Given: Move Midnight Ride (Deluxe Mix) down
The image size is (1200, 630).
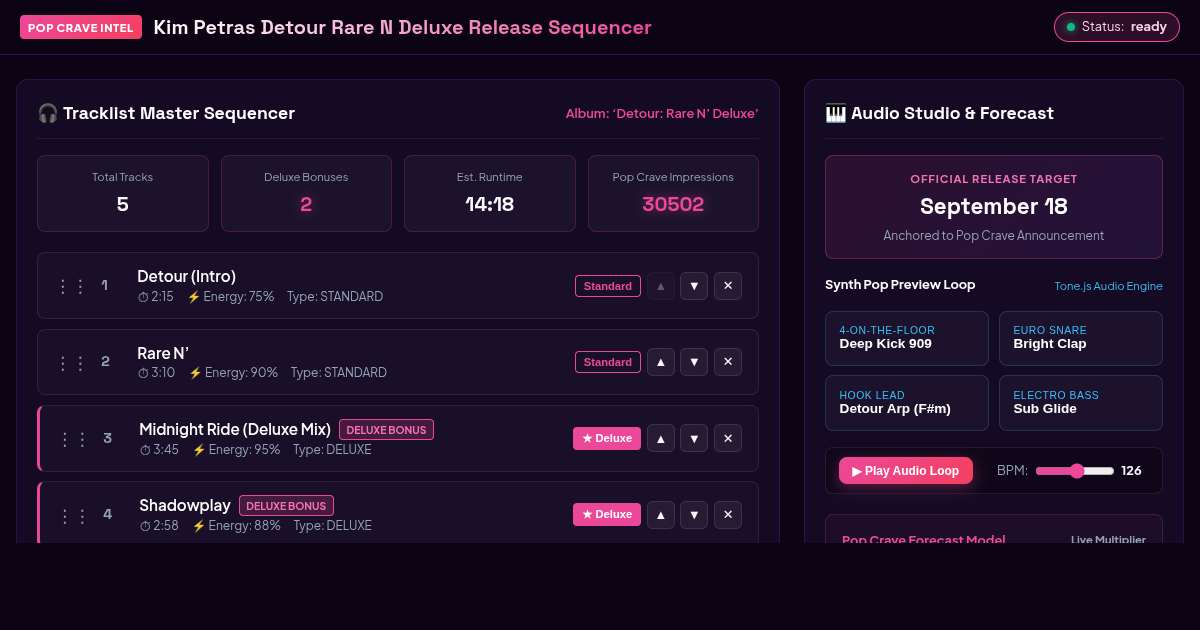Looking at the screenshot, I should pyautogui.click(x=694, y=438).
